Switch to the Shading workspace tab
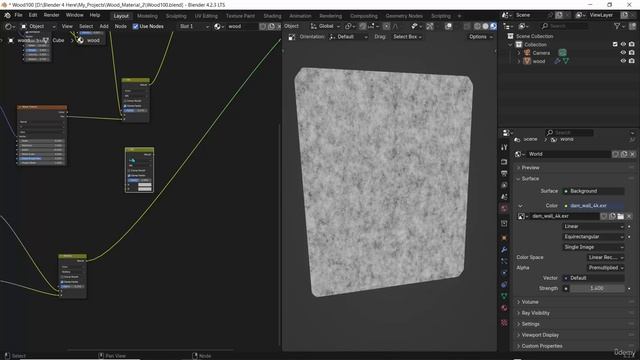640x360 pixels. [272, 16]
